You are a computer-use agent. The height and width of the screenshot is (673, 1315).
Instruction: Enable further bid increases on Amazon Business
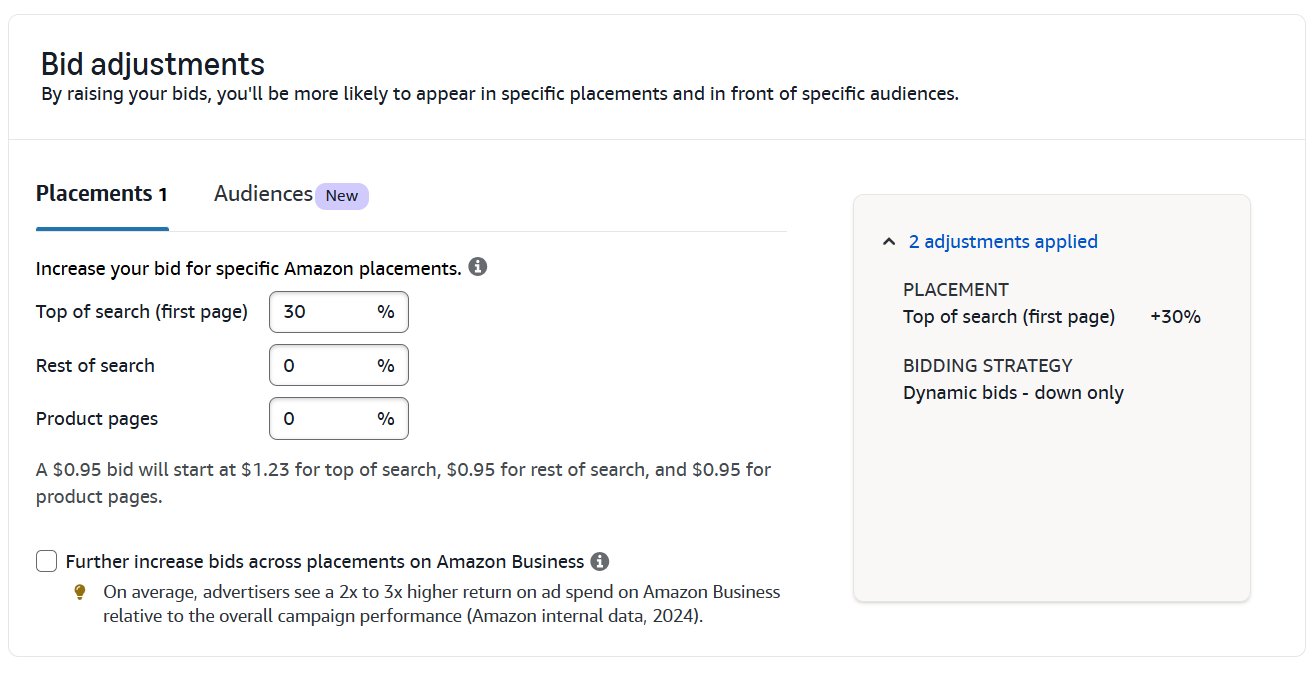[46, 561]
